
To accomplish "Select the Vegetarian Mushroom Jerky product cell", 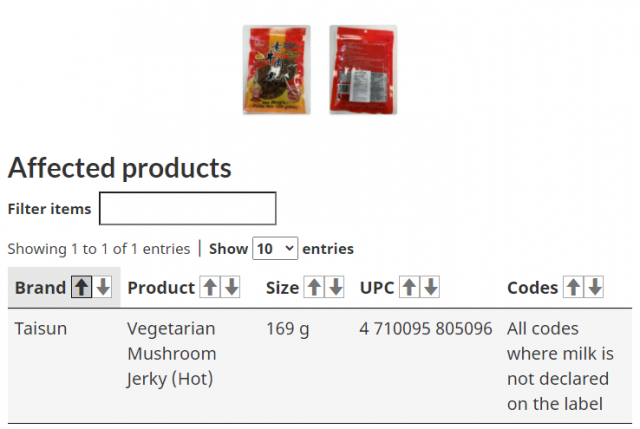I will click(171, 353).
